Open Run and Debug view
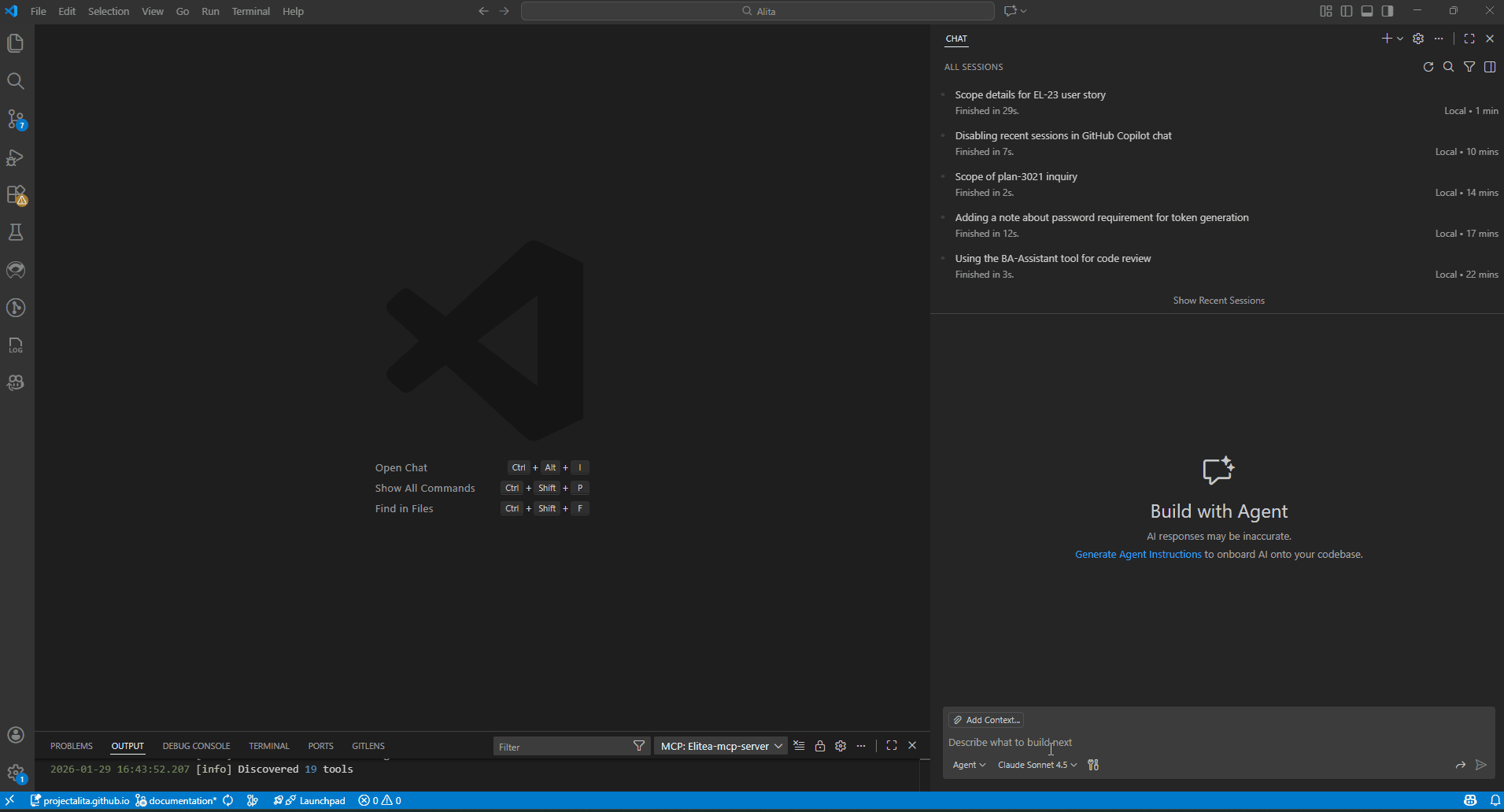Image resolution: width=1504 pixels, height=812 pixels. (16, 157)
